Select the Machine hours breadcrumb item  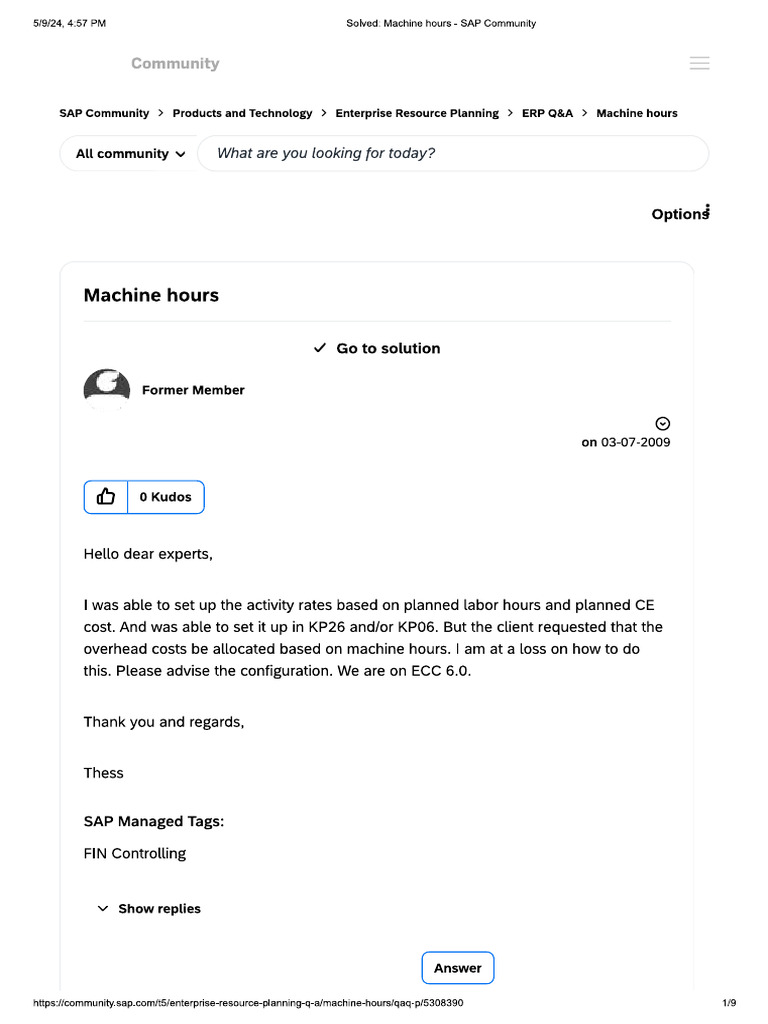tap(637, 114)
